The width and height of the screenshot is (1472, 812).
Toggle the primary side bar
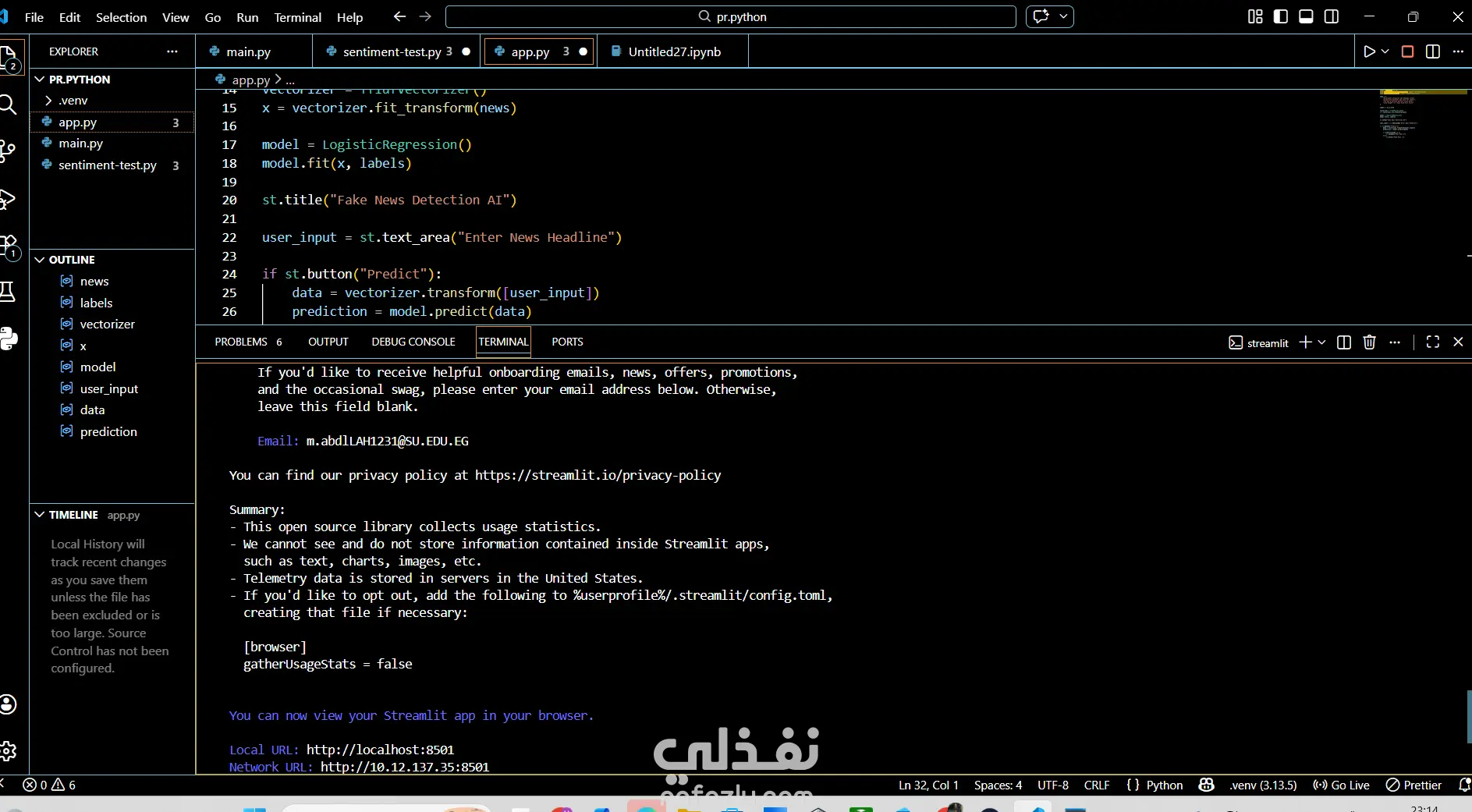click(x=1281, y=16)
